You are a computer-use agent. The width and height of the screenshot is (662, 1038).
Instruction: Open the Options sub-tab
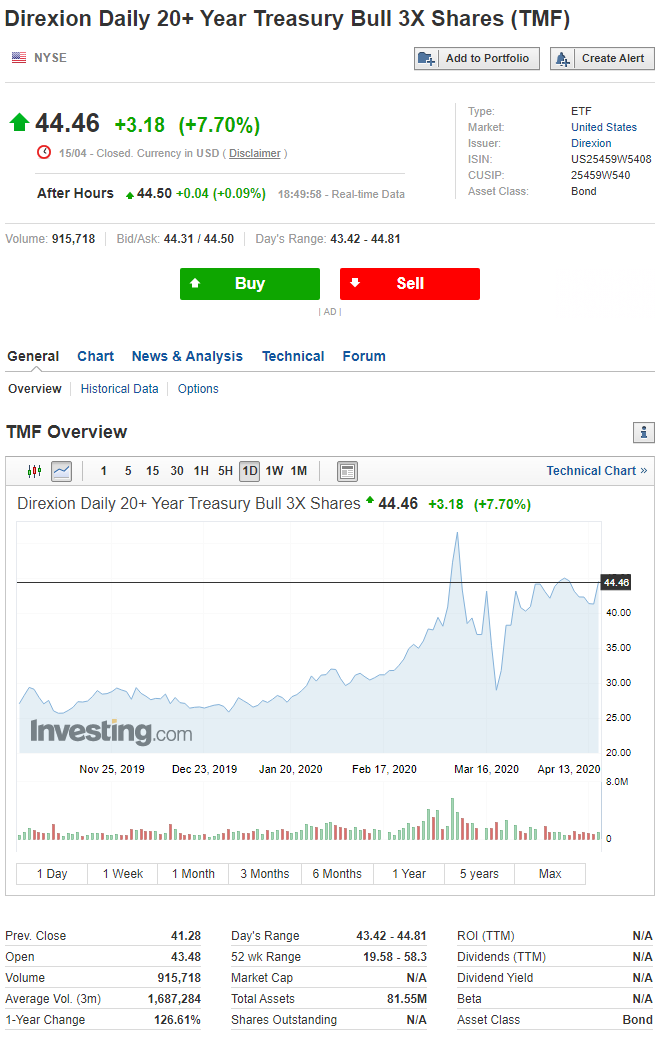(x=198, y=389)
